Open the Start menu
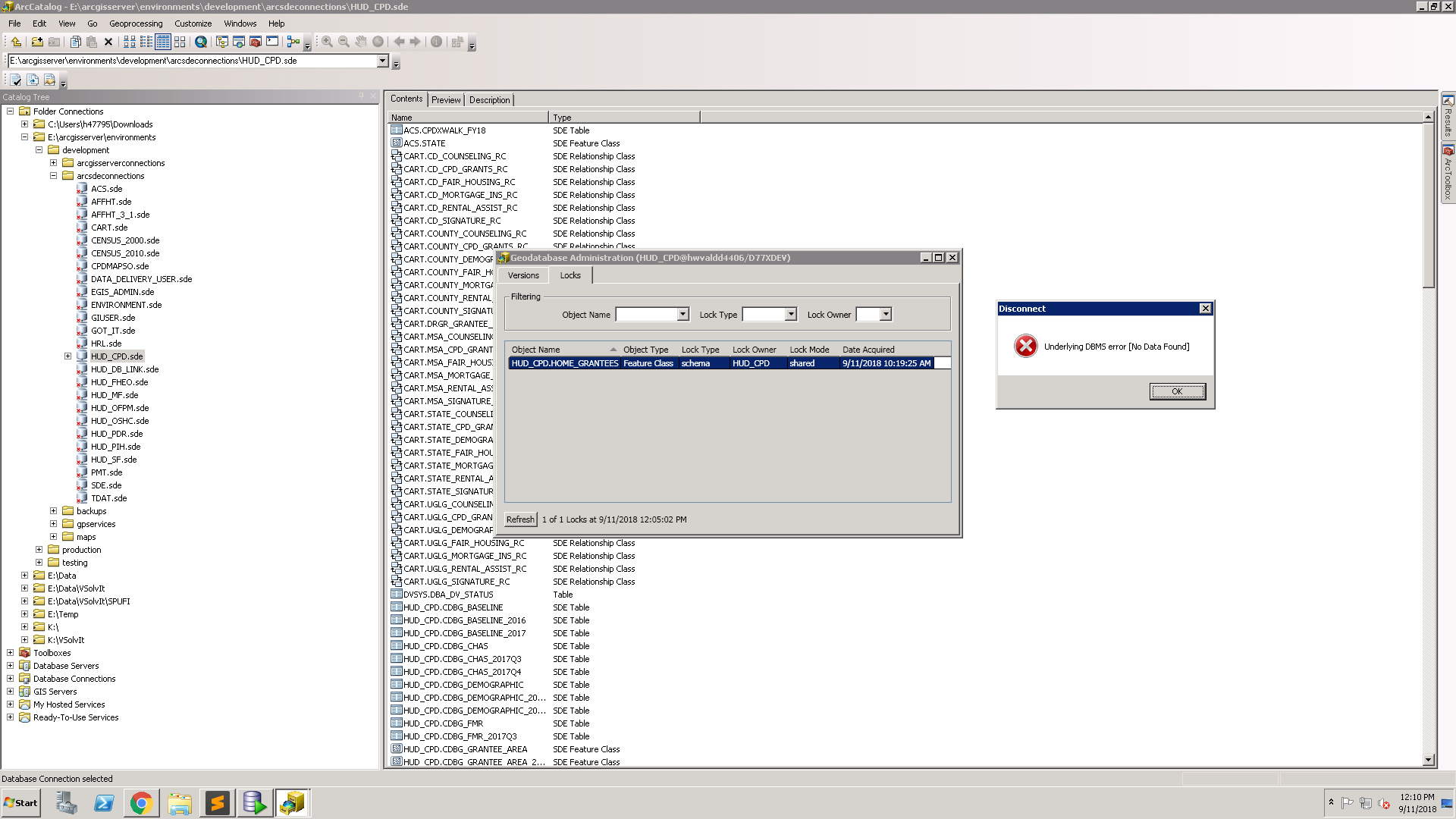The image size is (1456, 819). (21, 803)
